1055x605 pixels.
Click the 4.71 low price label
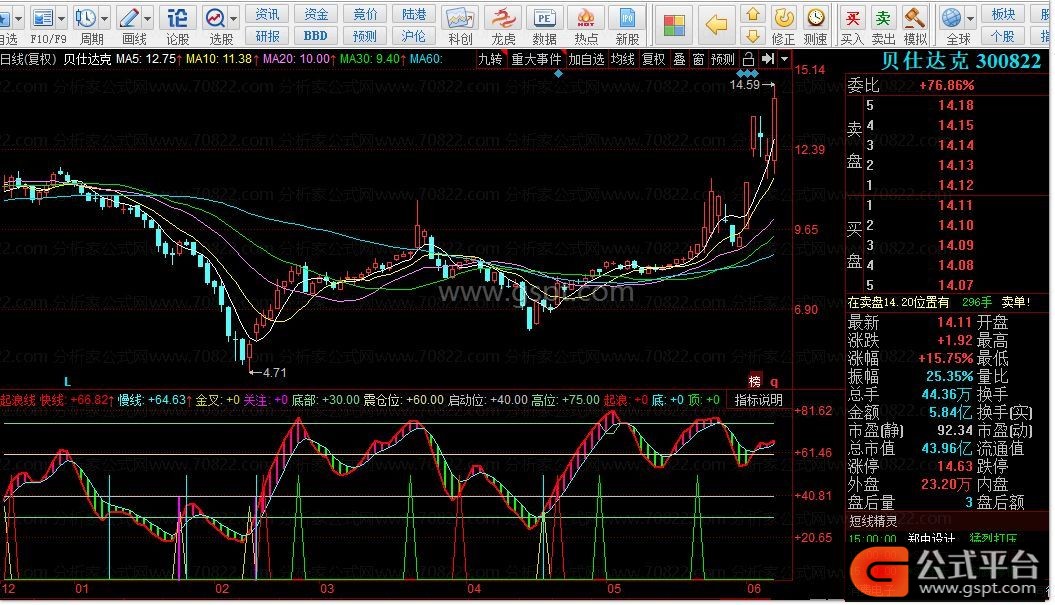coord(275,372)
